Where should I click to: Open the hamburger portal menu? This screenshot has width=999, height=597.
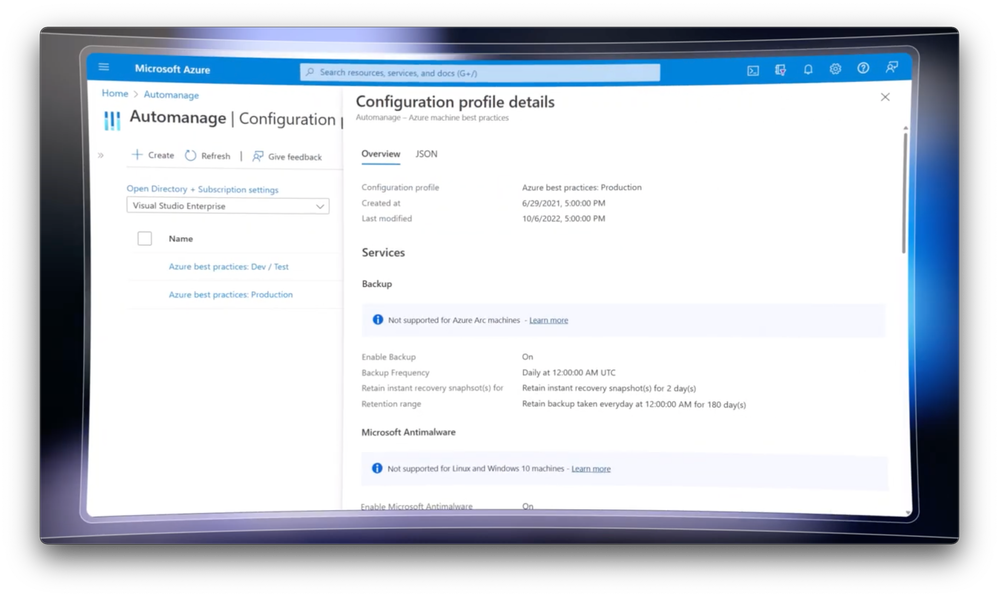pos(104,67)
